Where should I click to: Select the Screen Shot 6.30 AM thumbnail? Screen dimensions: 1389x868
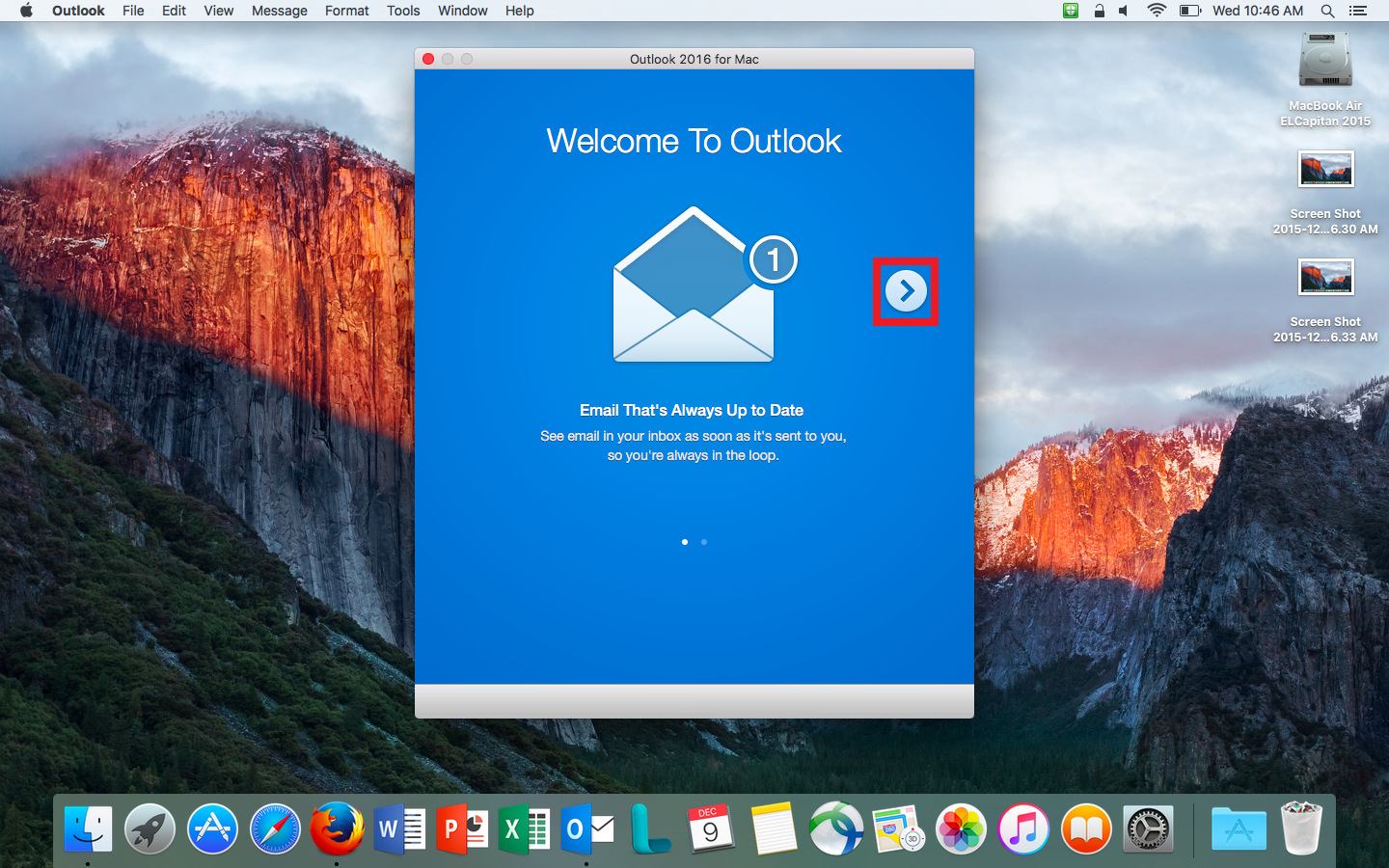point(1325,170)
